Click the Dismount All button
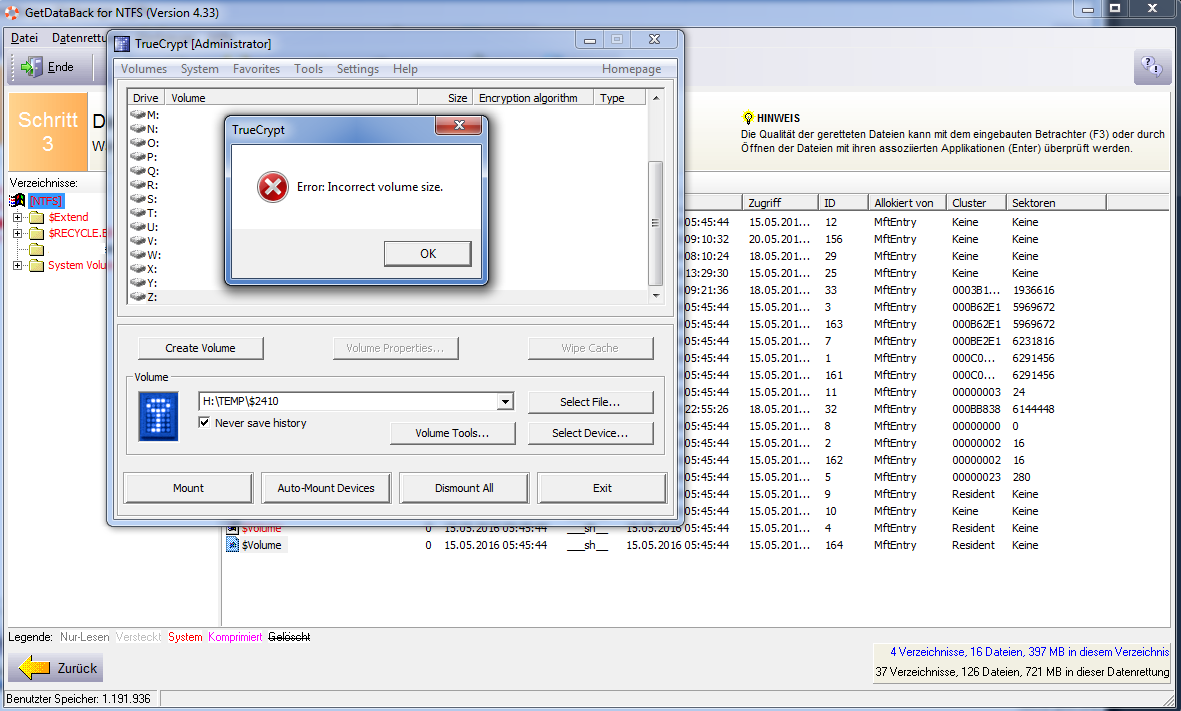The width and height of the screenshot is (1181, 711). [464, 488]
